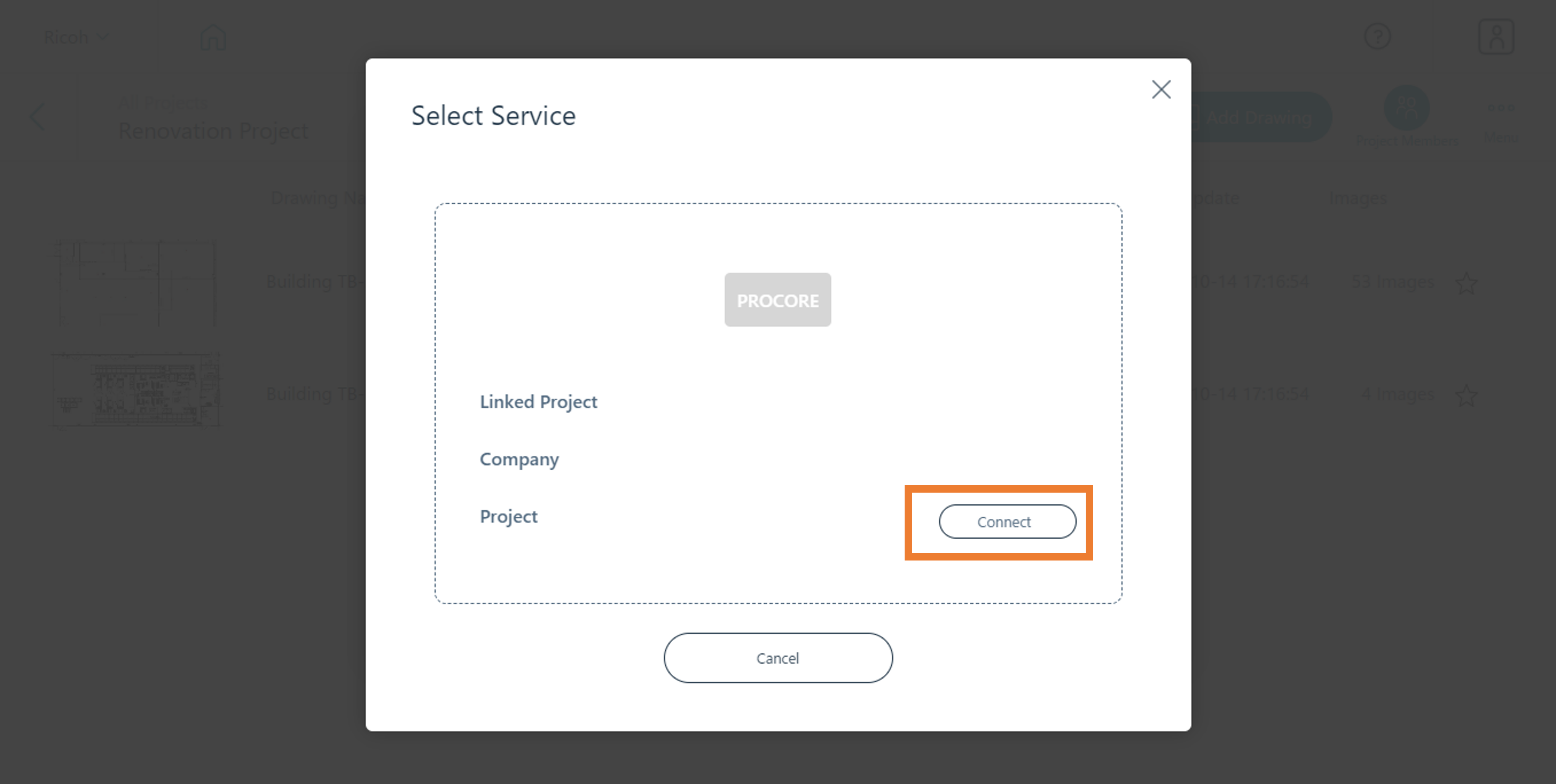Cancel the Select Service dialog

(x=778, y=658)
